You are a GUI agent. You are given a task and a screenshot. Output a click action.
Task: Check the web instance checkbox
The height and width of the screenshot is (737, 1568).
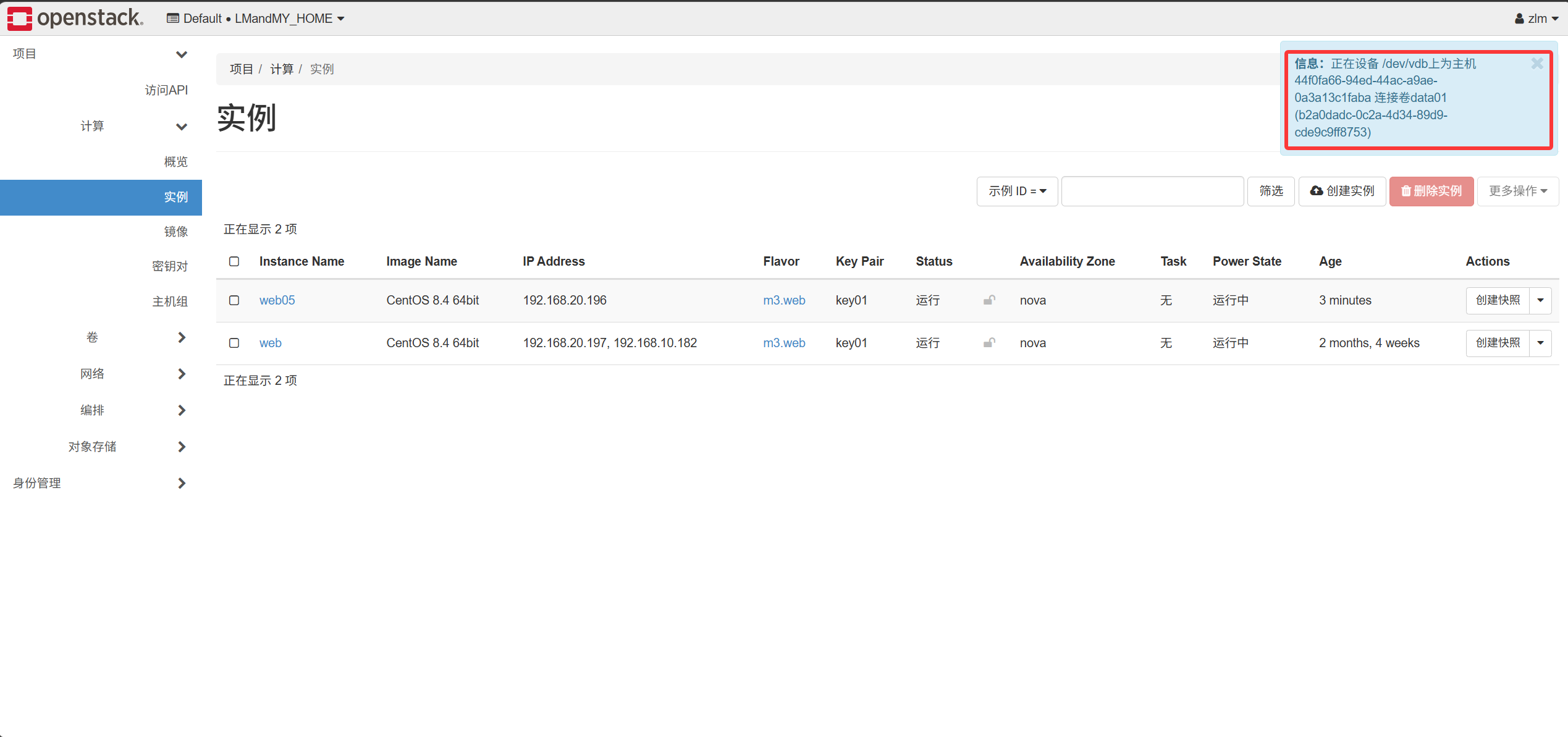click(234, 343)
